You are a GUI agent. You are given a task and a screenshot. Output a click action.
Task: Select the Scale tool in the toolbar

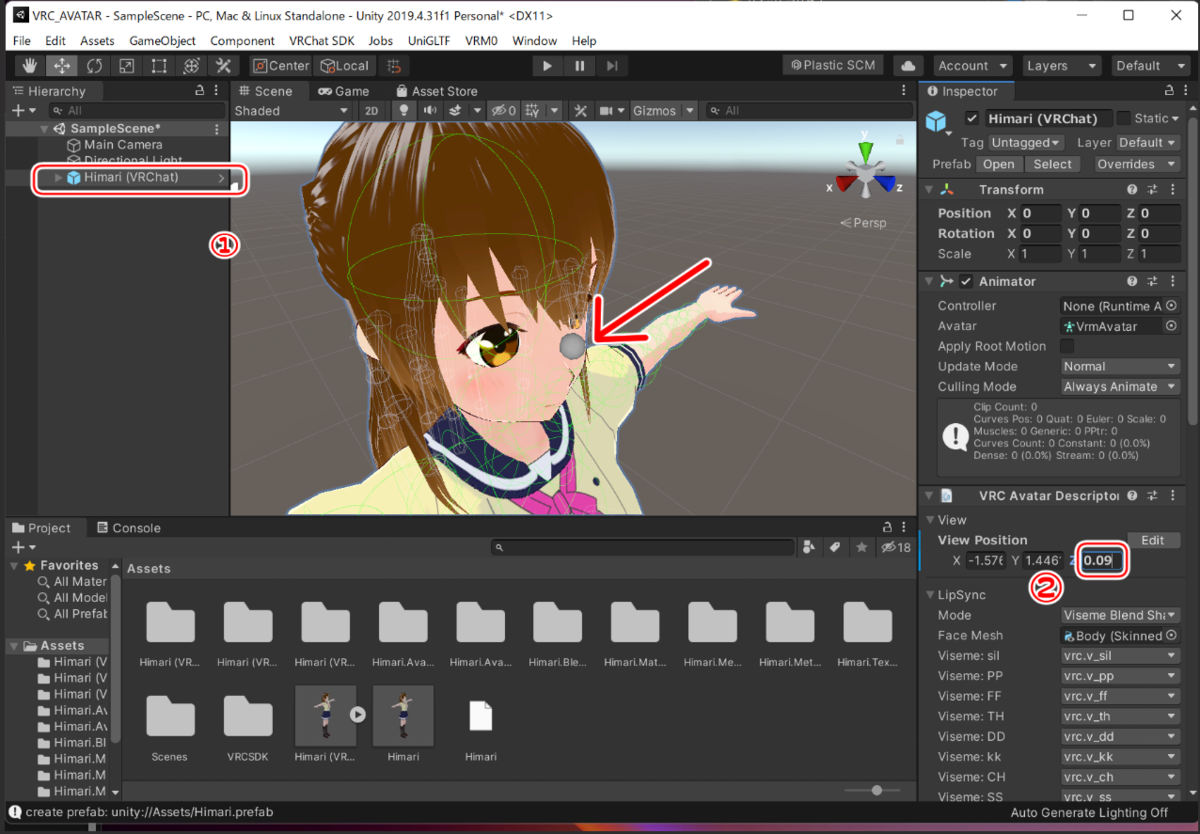tap(126, 66)
